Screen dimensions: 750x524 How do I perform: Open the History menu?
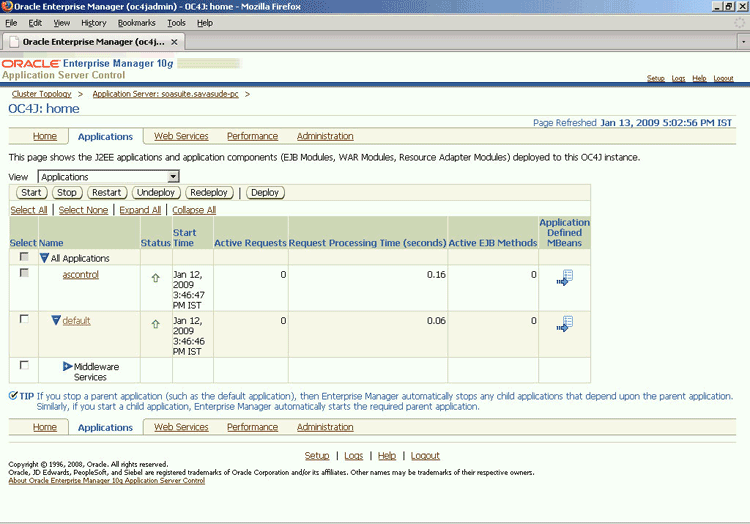(94, 23)
